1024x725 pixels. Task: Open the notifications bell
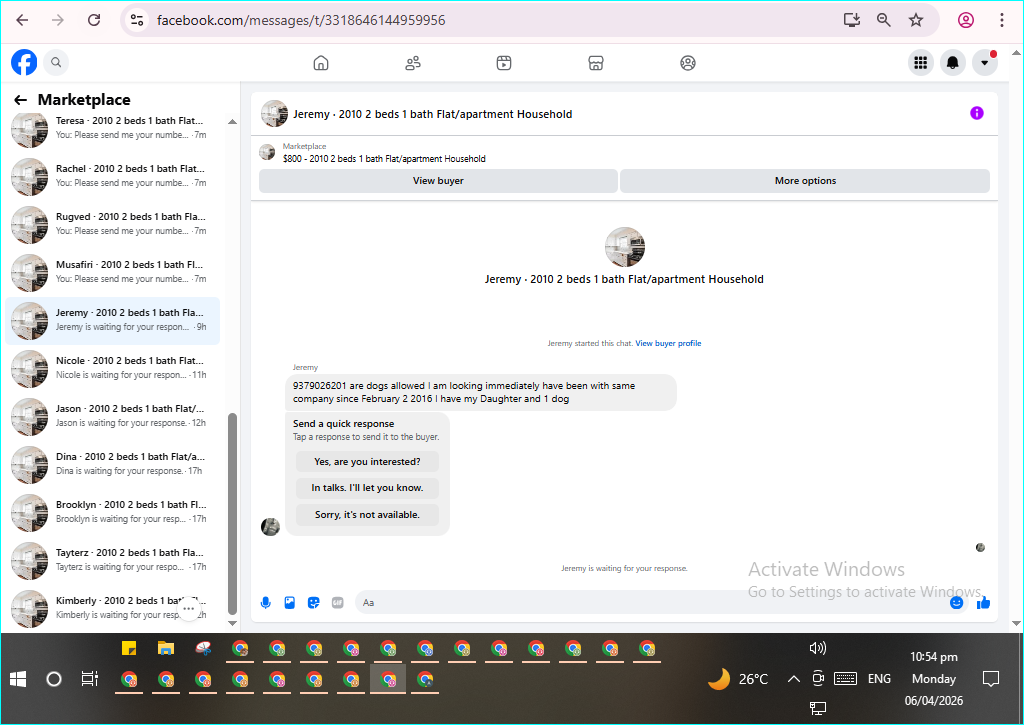pyautogui.click(x=953, y=63)
